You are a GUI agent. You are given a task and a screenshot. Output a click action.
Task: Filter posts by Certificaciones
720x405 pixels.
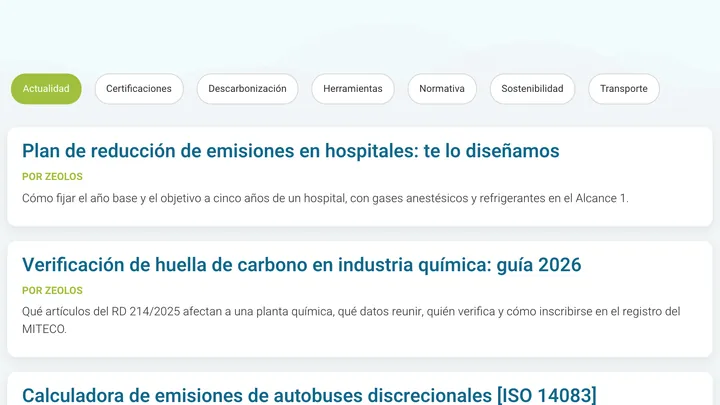click(x=139, y=89)
